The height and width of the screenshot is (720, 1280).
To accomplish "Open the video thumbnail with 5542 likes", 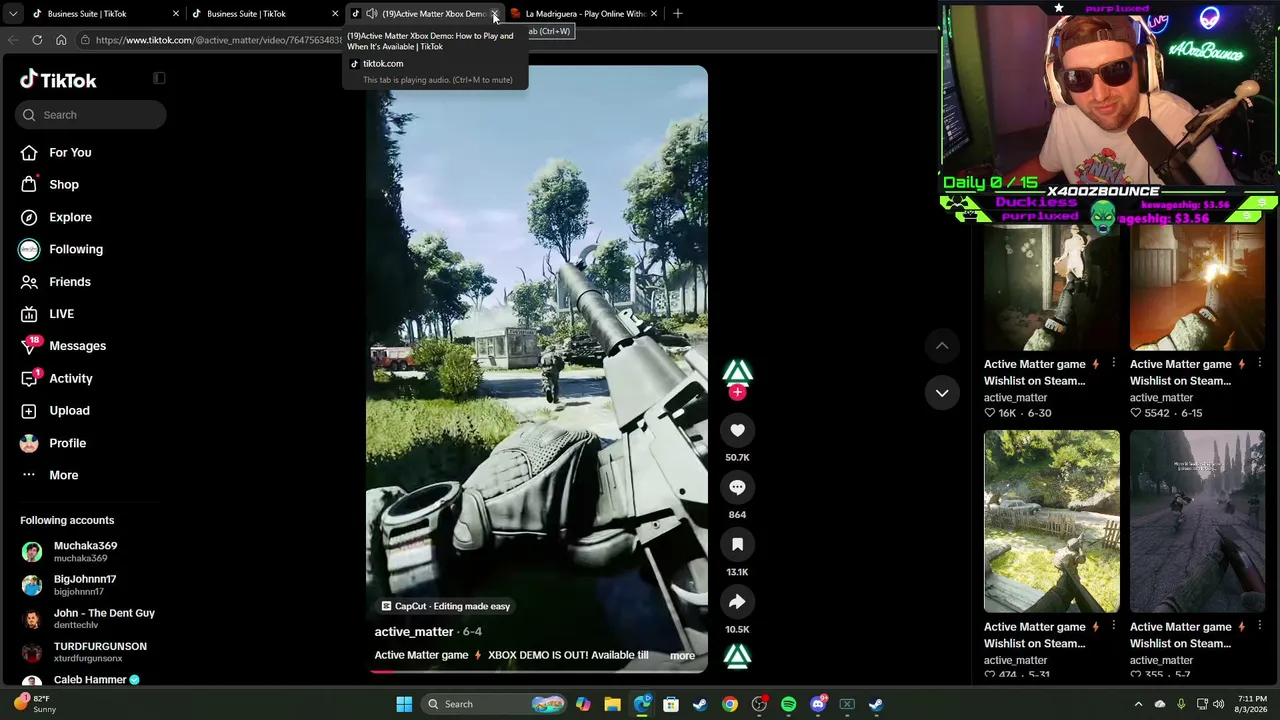I will click(1197, 288).
